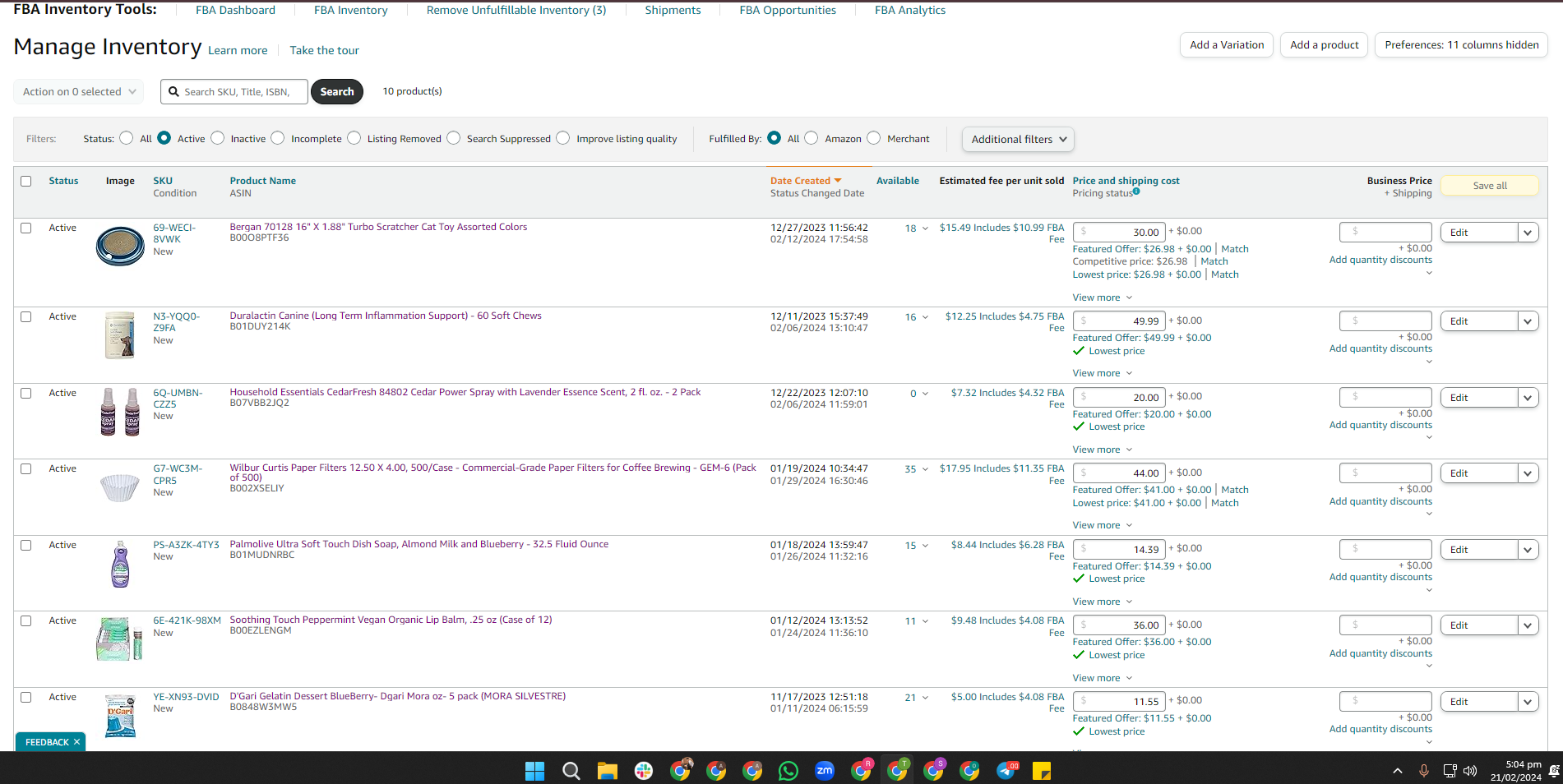The image size is (1563, 784).
Task: Click Match next to Competitive price $26.98
Action: coord(1214,261)
